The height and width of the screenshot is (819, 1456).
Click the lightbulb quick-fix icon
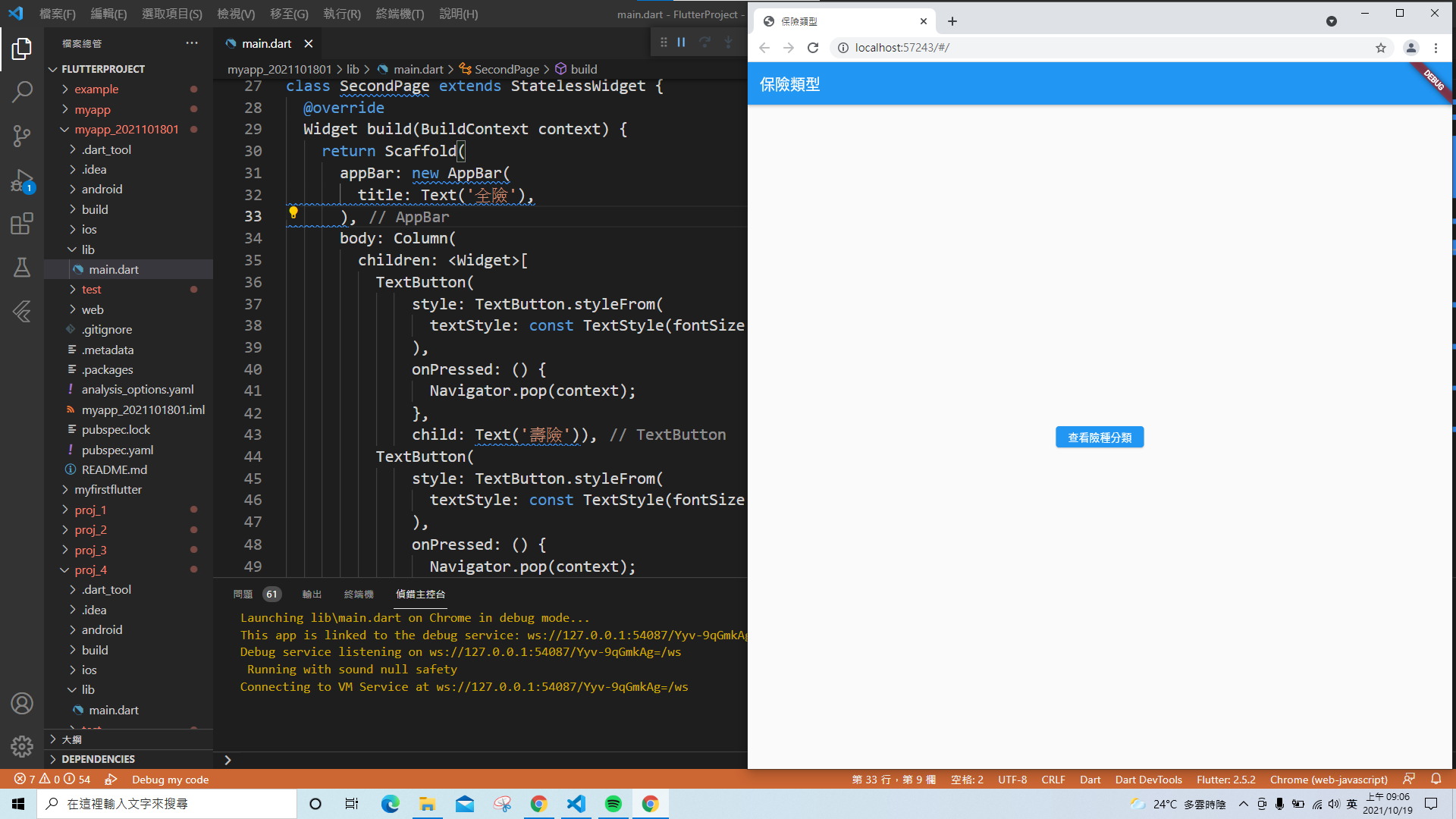coord(293,213)
